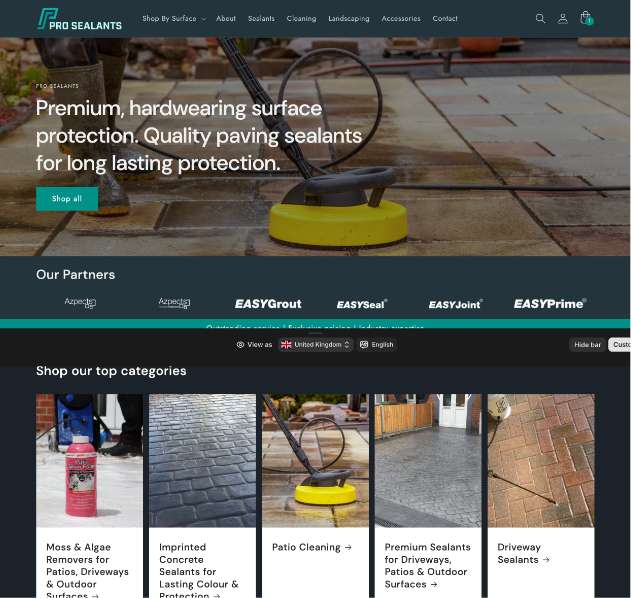Open the Driveway Sealants category link
The height and width of the screenshot is (598, 631).
tap(523, 553)
